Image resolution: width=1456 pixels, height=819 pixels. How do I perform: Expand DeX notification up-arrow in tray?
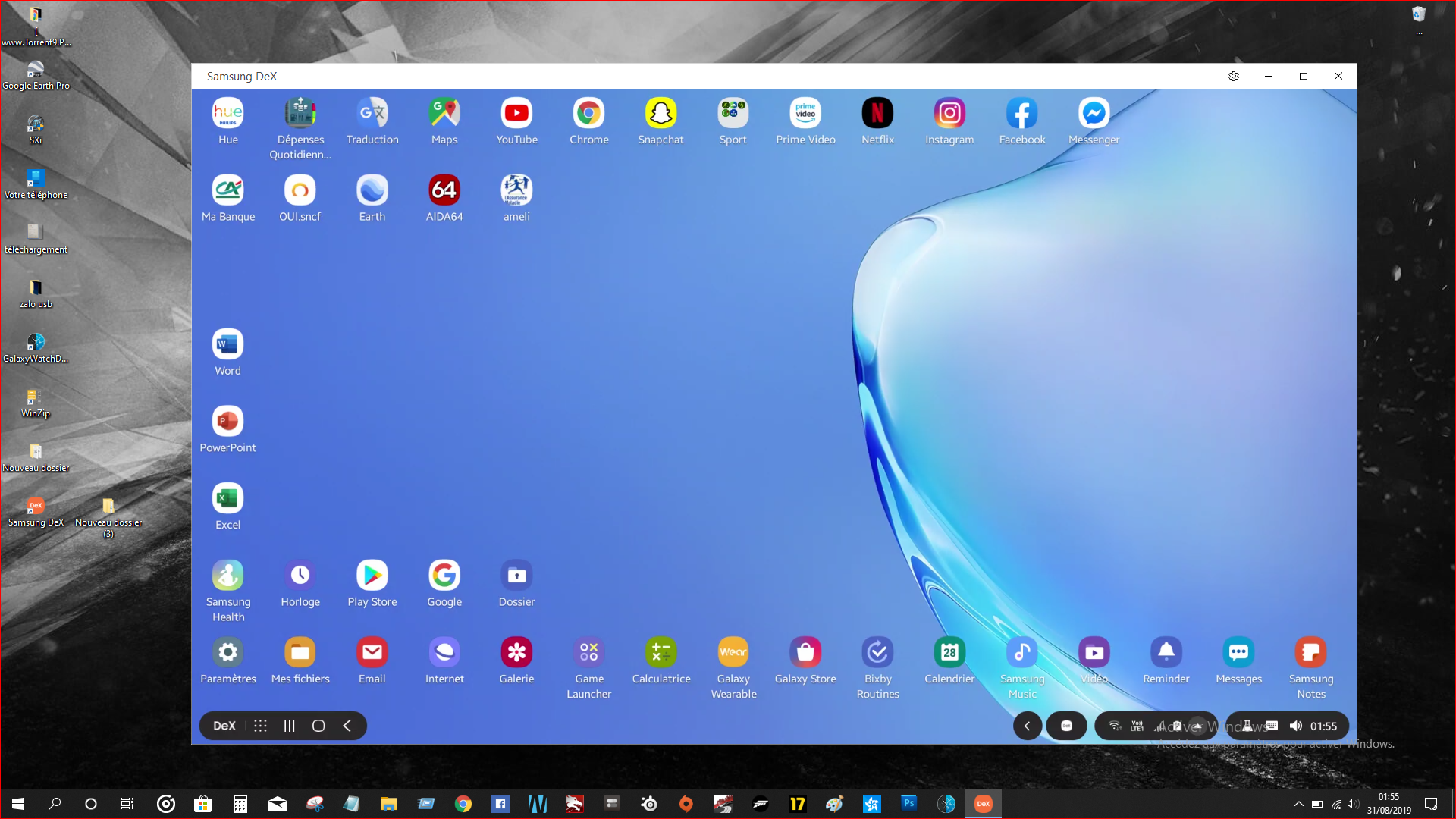[1197, 726]
